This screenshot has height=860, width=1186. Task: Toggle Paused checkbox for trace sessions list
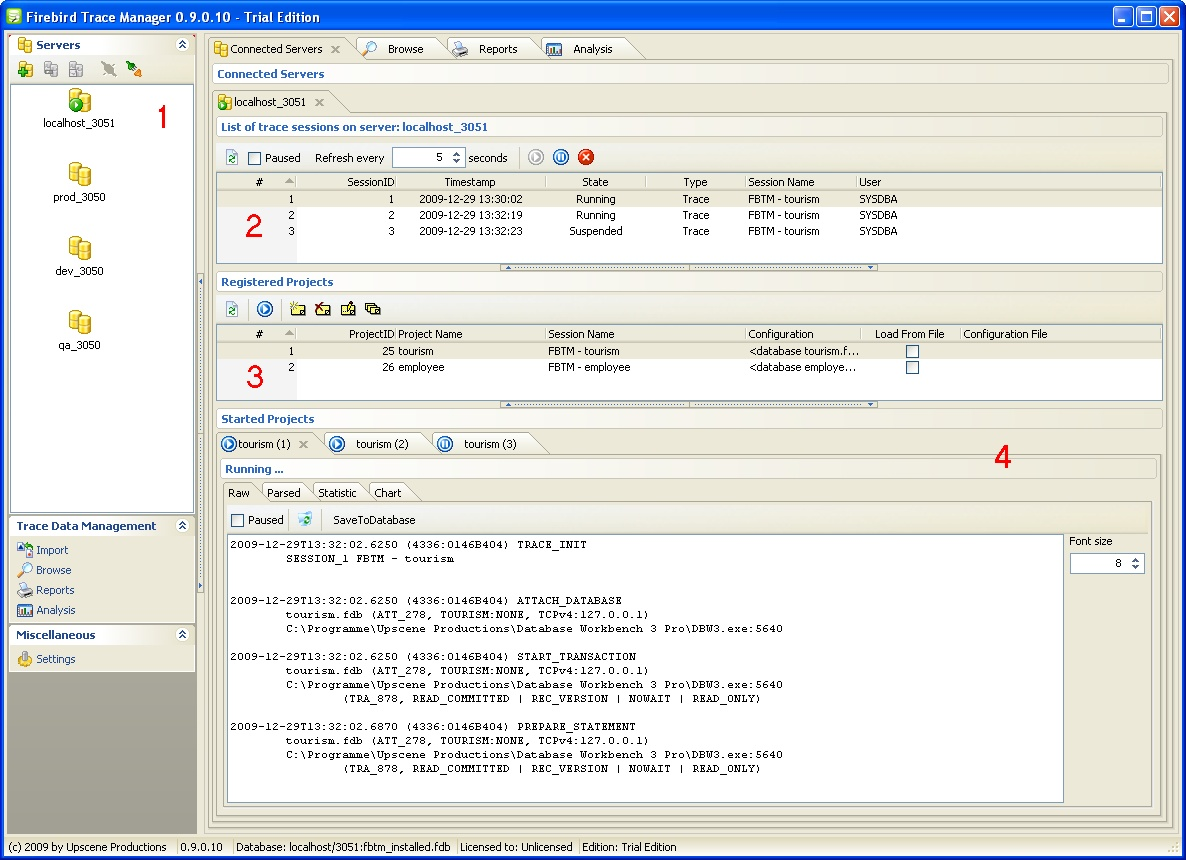point(255,158)
